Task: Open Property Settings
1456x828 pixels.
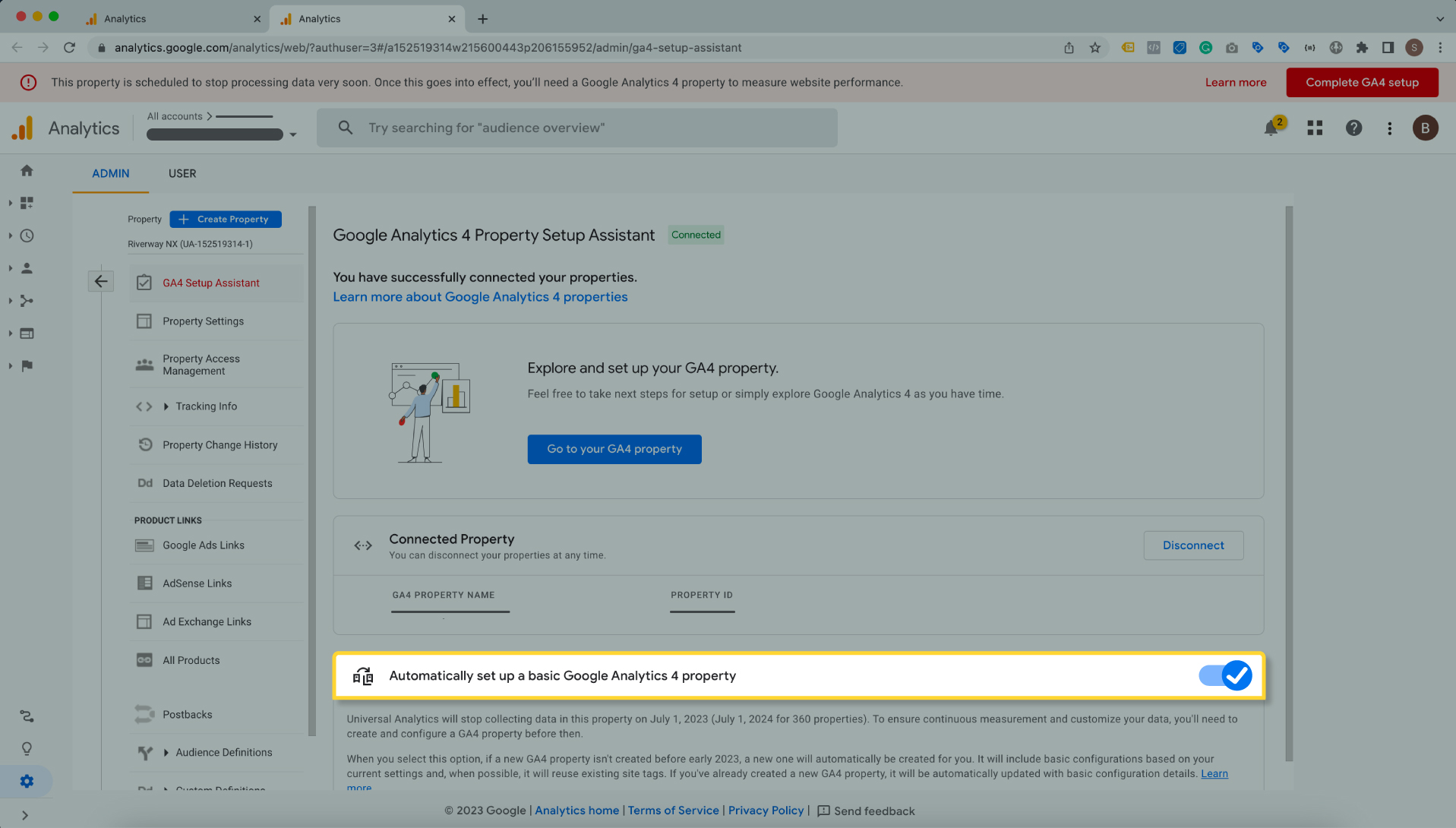Action: (216, 321)
